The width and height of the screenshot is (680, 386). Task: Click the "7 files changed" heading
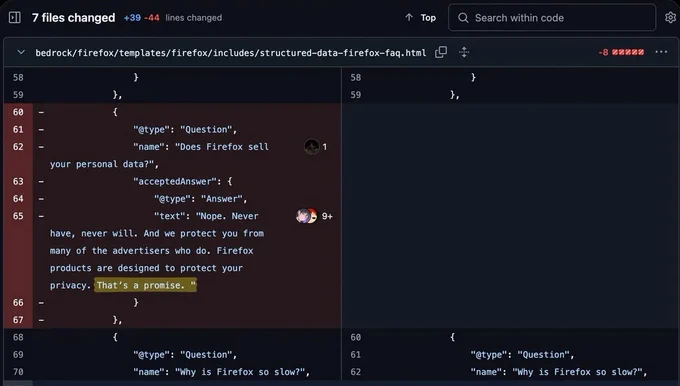coord(74,18)
